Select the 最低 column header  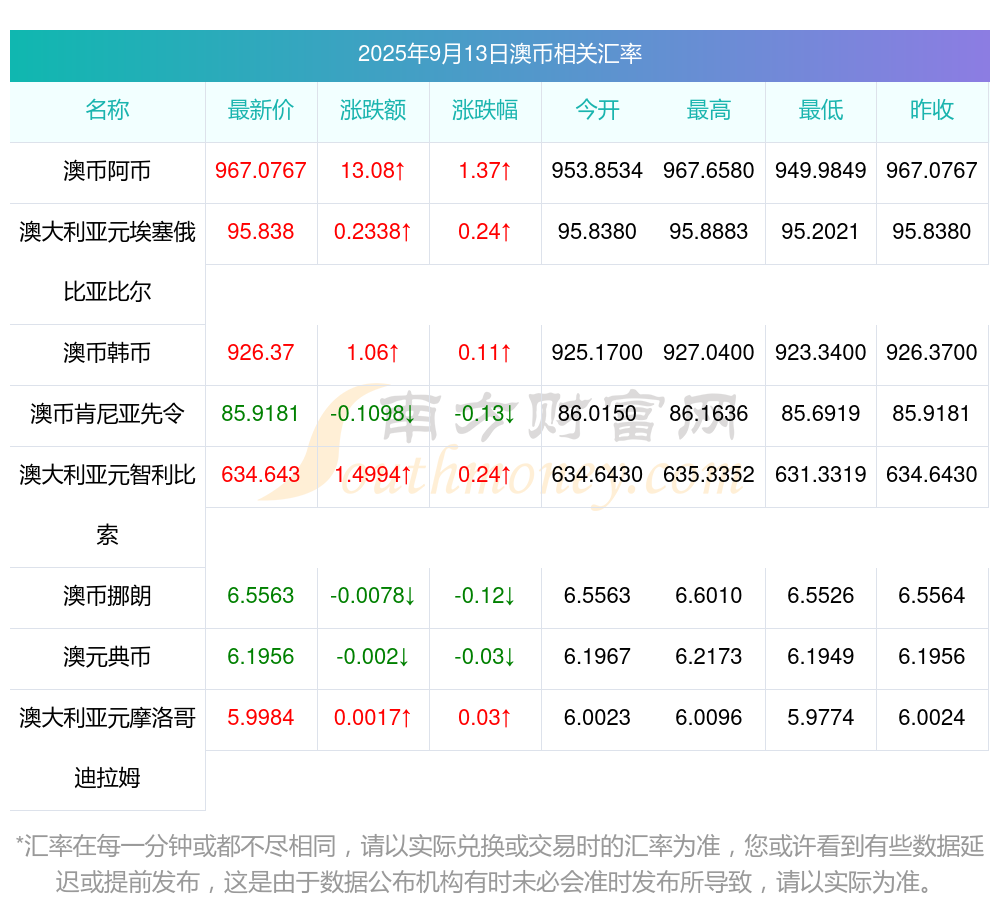tap(821, 110)
